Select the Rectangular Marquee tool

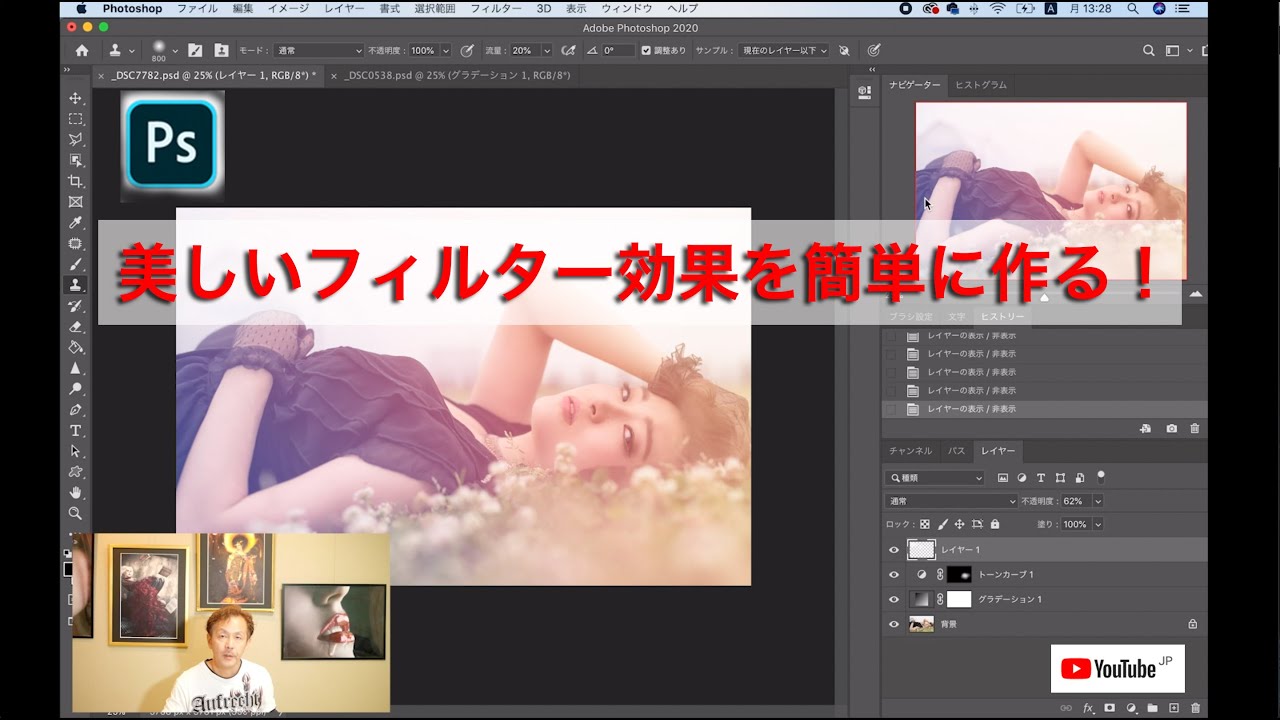[x=75, y=119]
